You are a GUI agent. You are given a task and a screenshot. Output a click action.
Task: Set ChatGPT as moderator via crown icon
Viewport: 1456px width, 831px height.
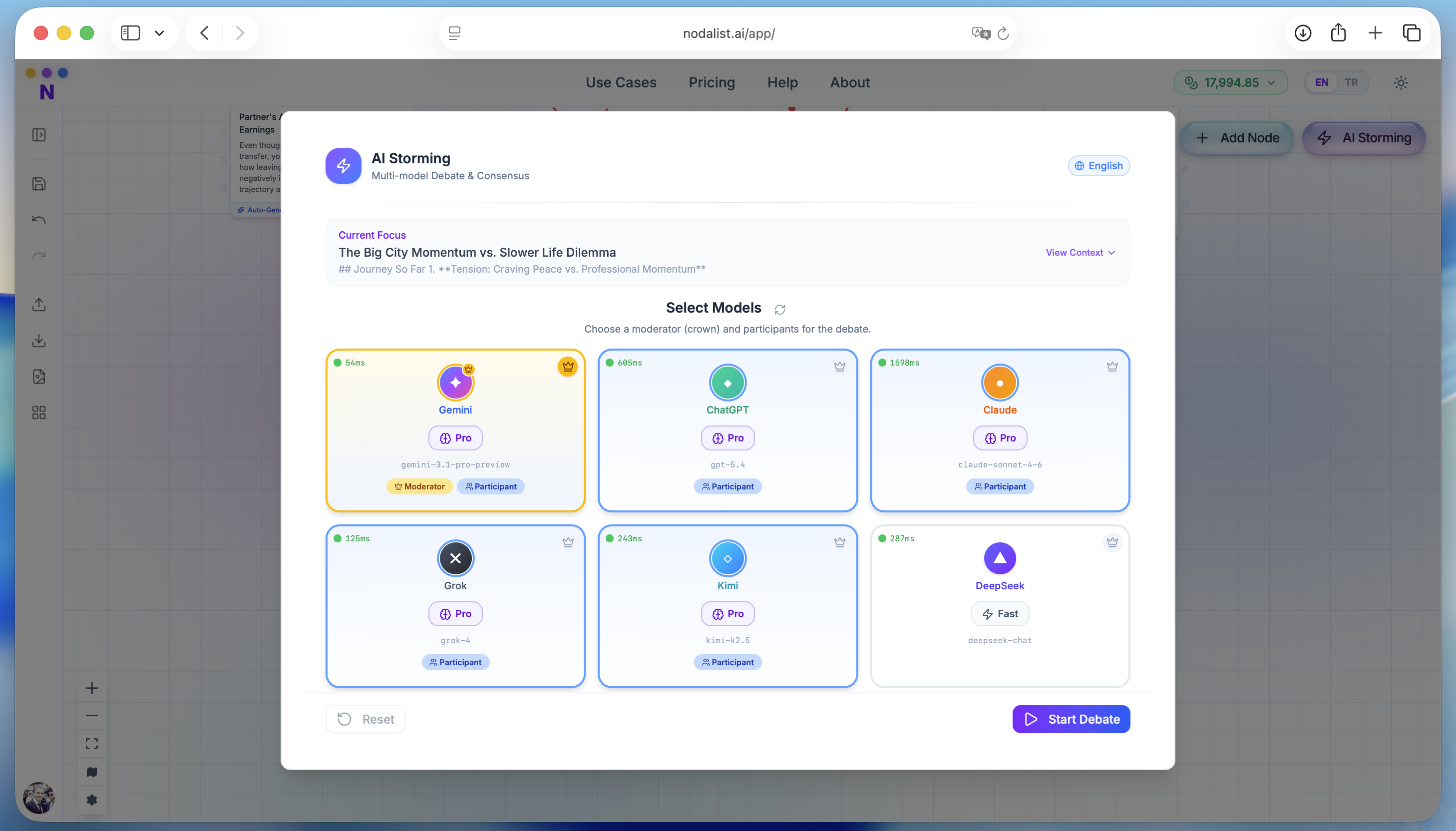click(839, 367)
